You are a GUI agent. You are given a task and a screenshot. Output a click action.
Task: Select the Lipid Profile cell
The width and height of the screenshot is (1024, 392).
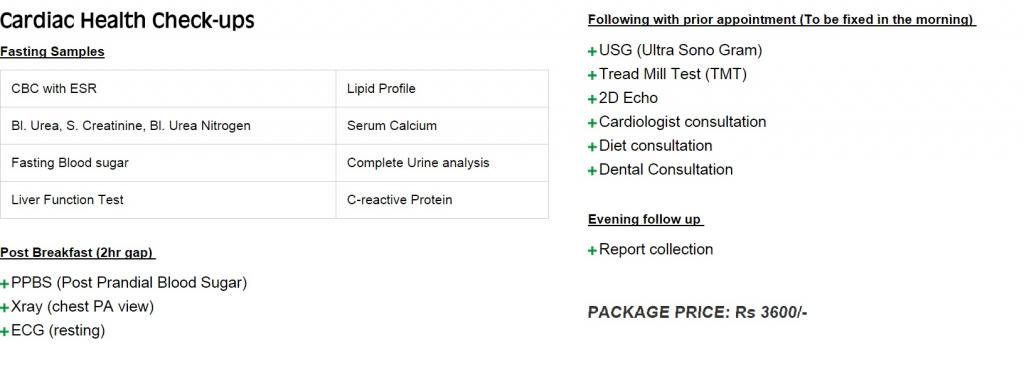click(x=442, y=89)
